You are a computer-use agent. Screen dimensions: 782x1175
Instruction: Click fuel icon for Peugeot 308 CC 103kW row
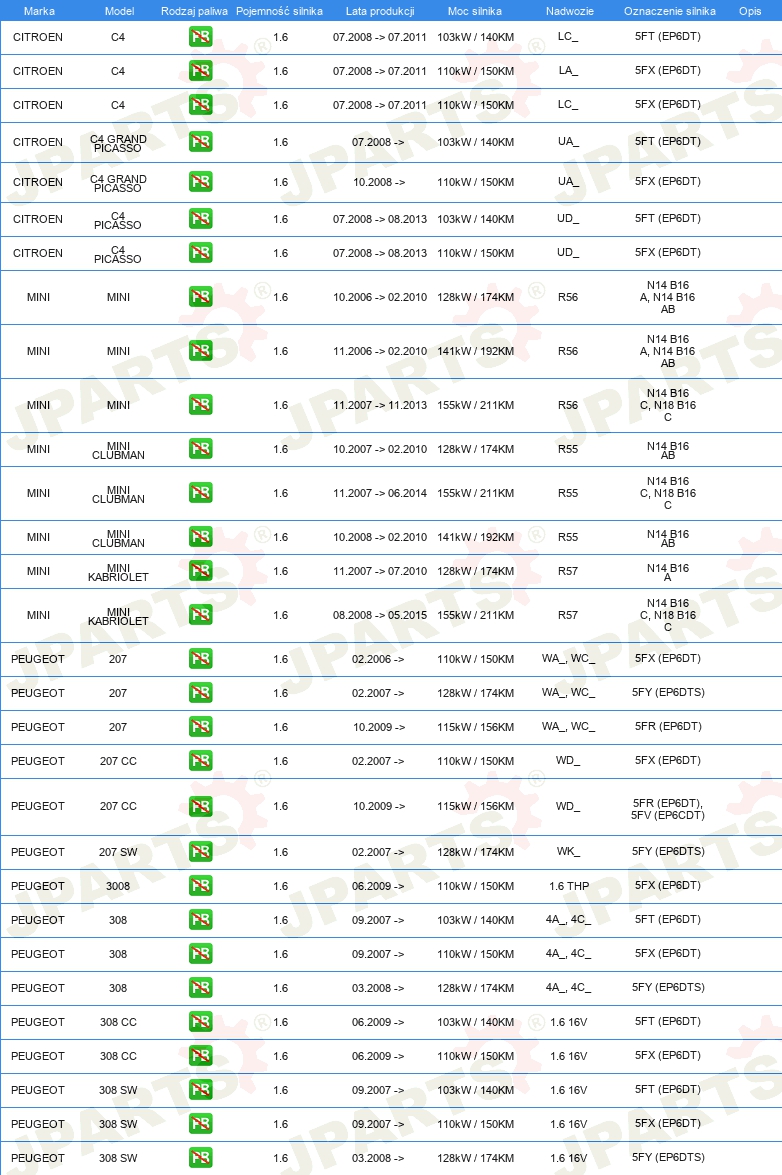[x=201, y=1022]
